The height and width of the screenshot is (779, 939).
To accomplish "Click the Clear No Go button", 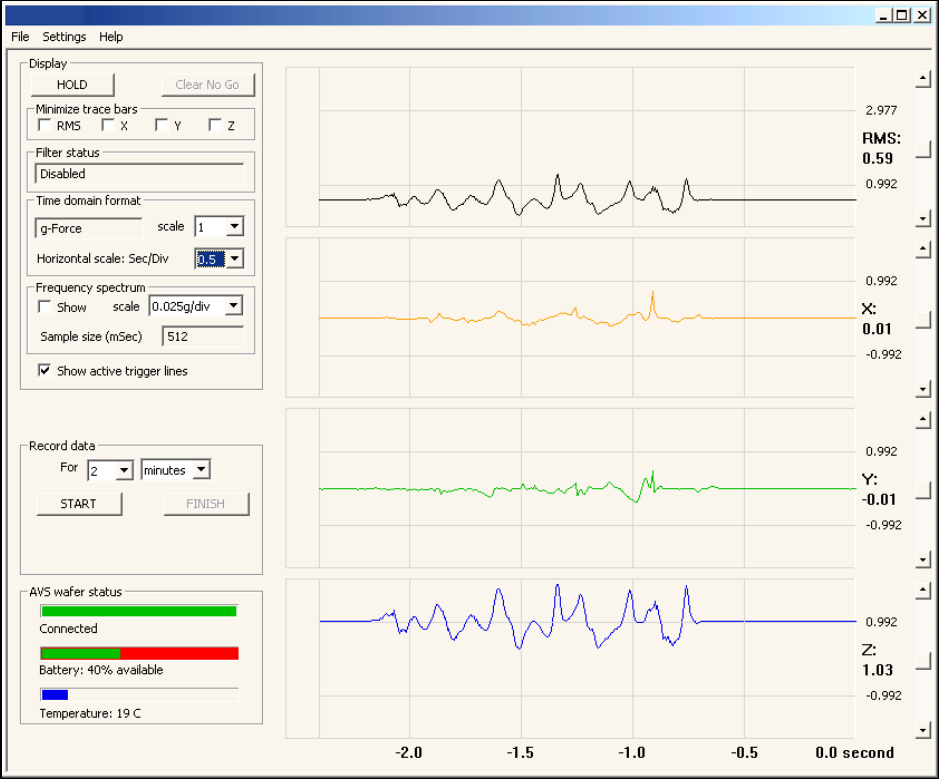I will pyautogui.click(x=207, y=84).
